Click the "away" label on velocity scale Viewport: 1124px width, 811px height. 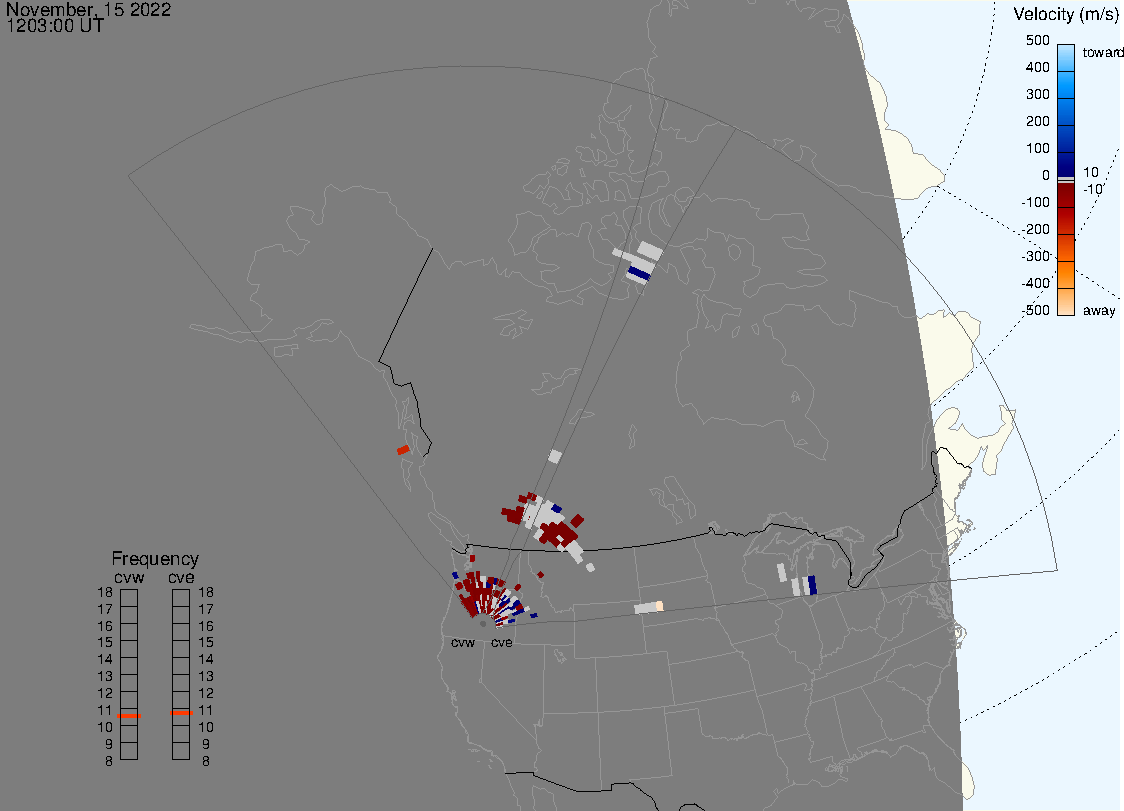tap(1099, 310)
